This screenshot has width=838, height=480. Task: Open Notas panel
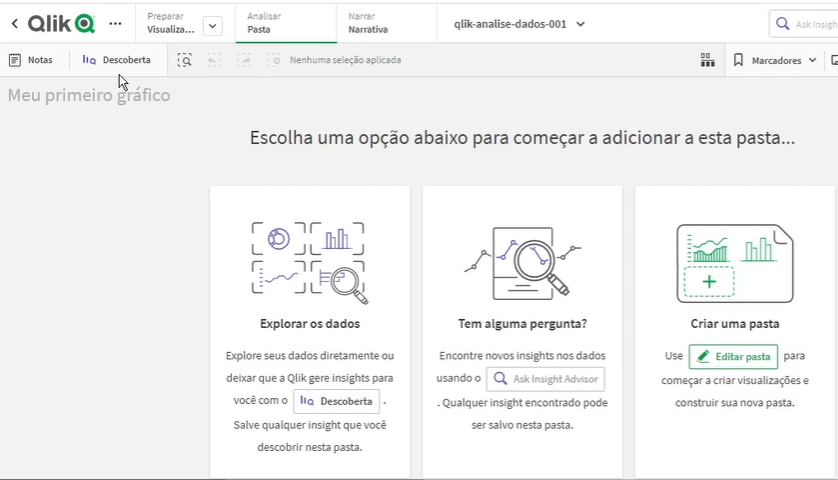click(x=31, y=60)
